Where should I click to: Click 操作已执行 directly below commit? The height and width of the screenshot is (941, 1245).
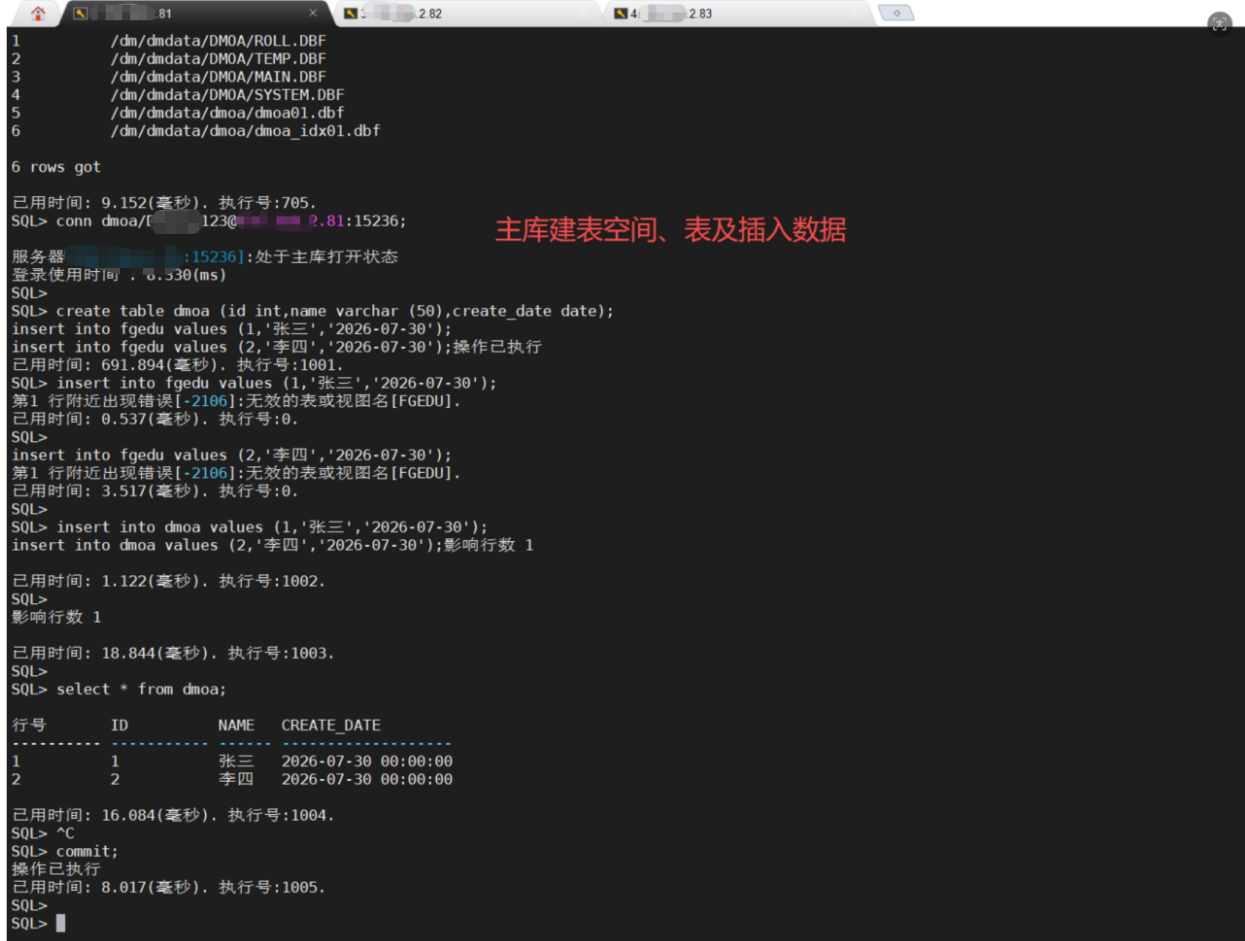click(56, 869)
